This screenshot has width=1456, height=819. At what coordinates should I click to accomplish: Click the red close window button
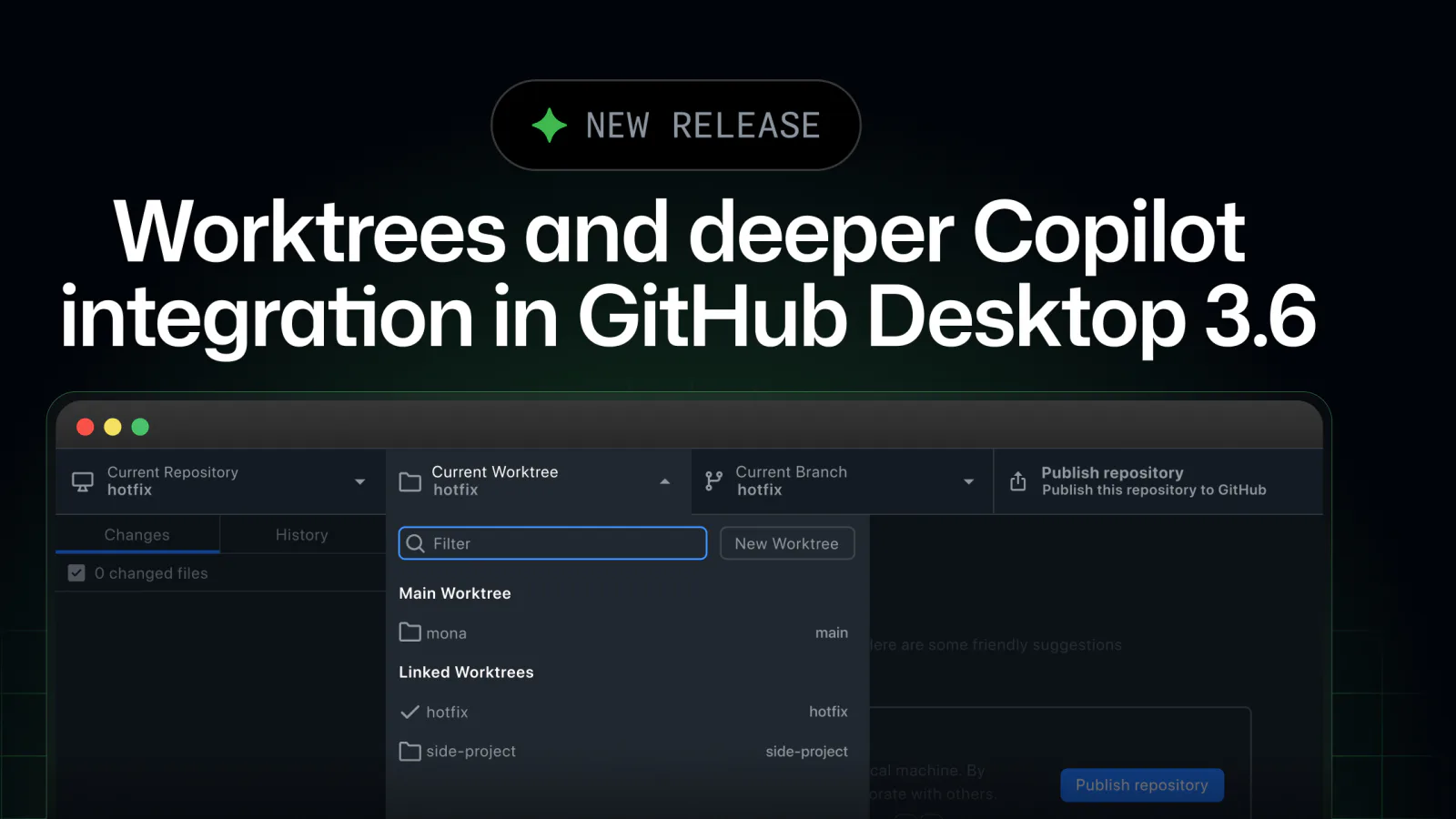(86, 427)
